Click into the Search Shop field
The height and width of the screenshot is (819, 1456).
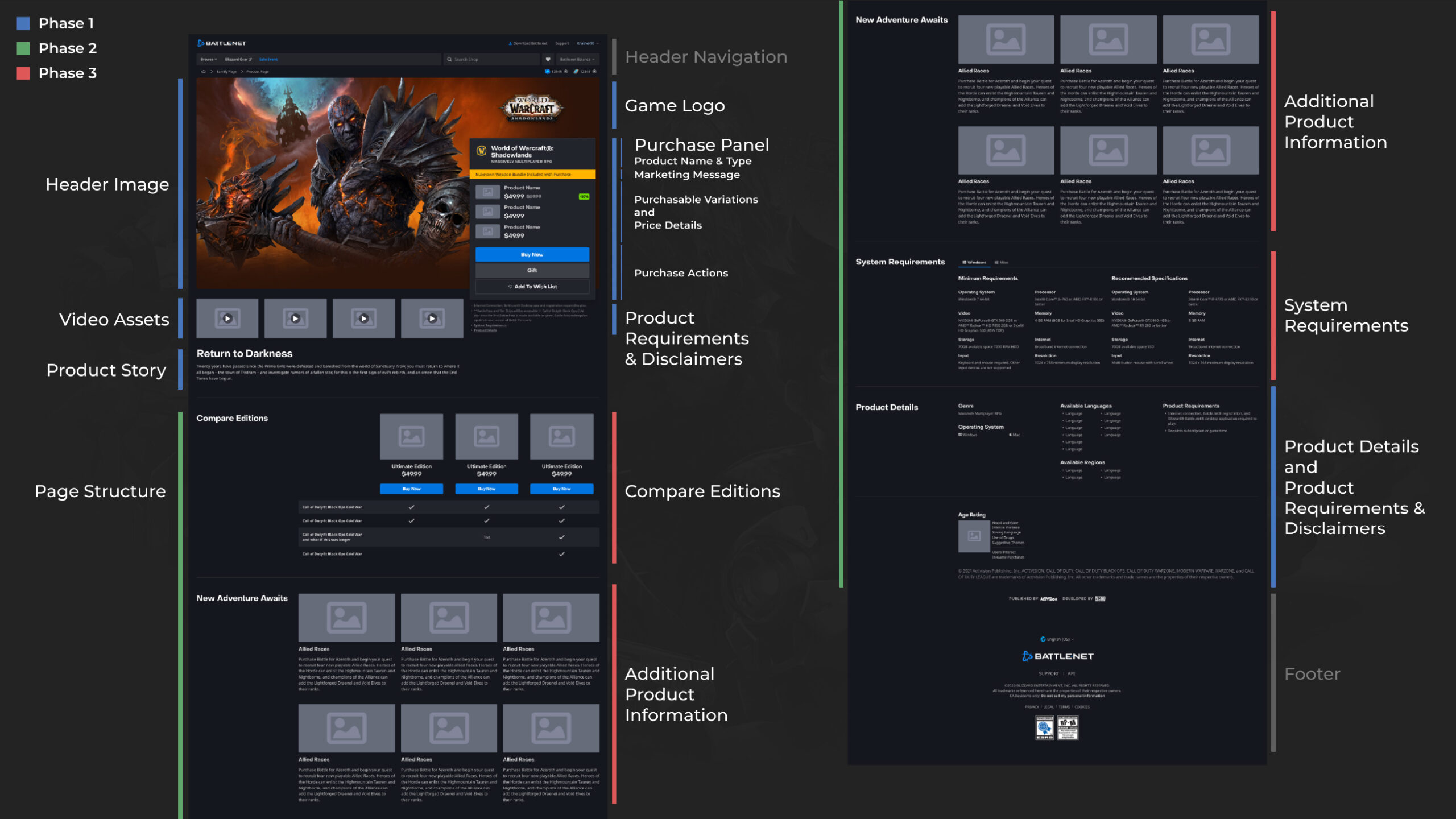(x=492, y=59)
